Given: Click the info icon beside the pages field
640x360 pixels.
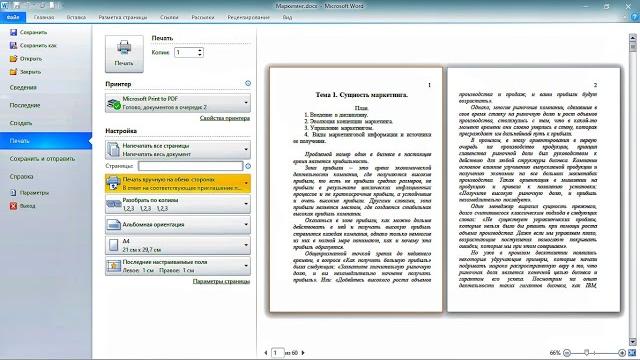Looking at the screenshot, I should coord(248,166).
